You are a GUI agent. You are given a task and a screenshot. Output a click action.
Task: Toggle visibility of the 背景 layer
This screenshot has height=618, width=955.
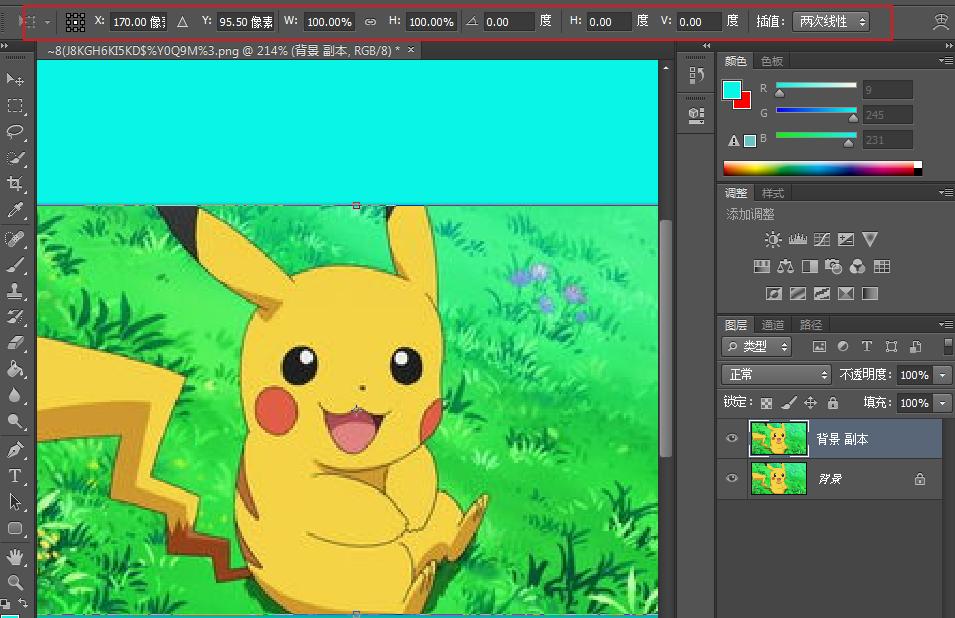[732, 479]
